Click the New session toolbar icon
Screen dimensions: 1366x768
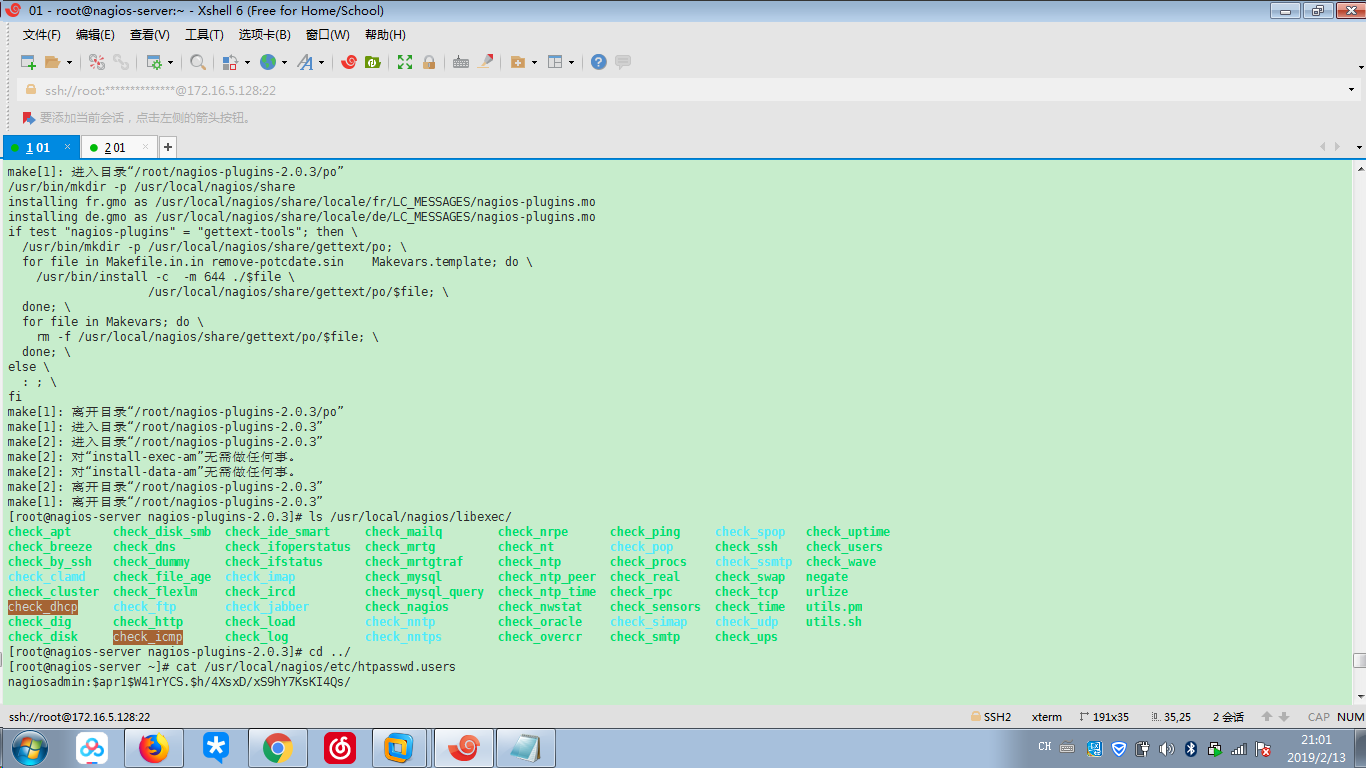click(x=28, y=62)
